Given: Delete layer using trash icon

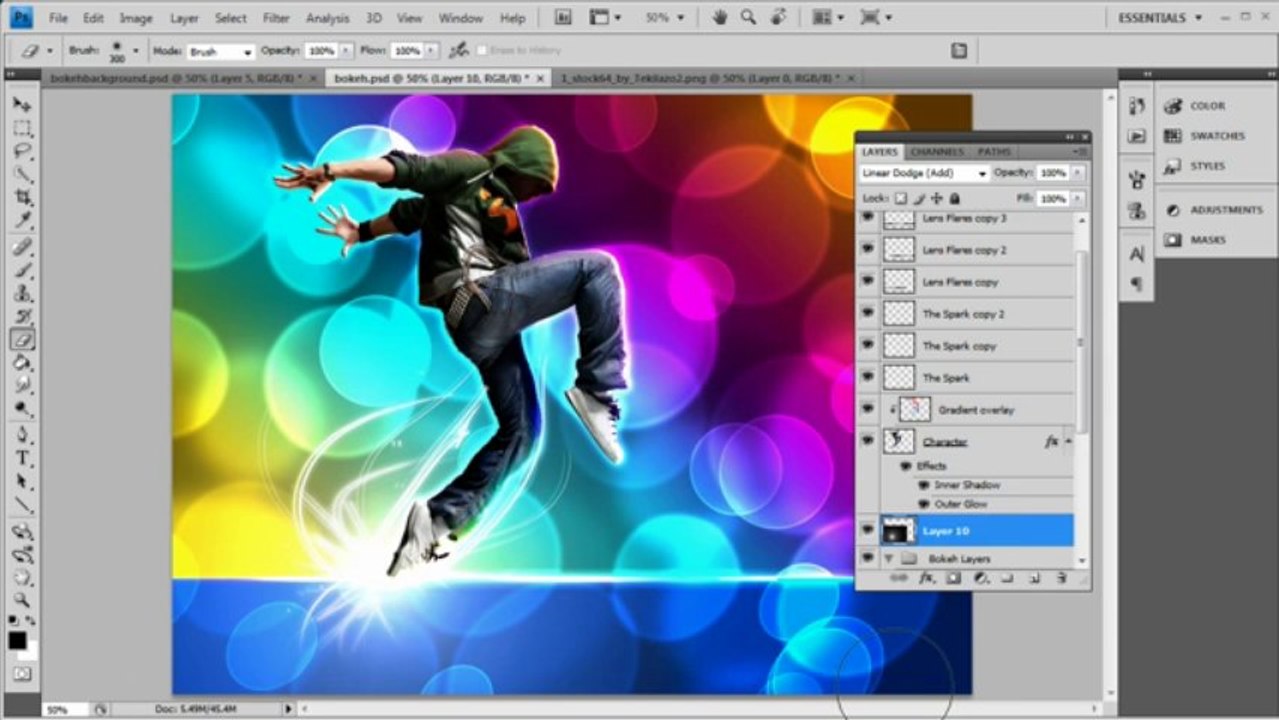Looking at the screenshot, I should [1061, 579].
